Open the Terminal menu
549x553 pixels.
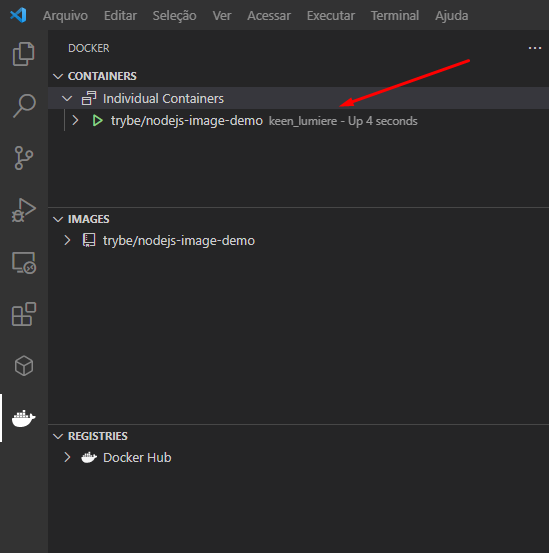(395, 16)
